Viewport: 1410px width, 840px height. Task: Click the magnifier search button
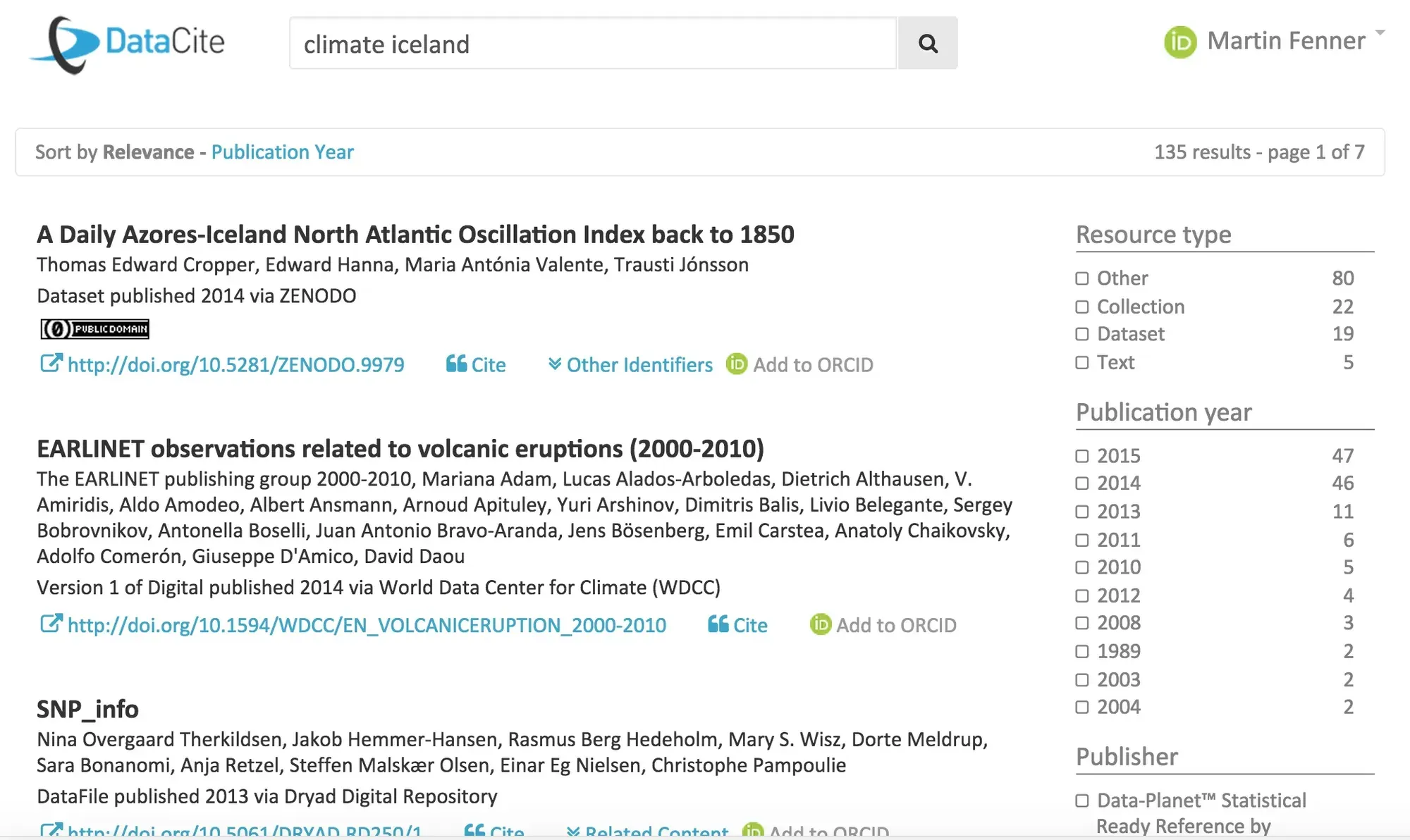coord(927,44)
